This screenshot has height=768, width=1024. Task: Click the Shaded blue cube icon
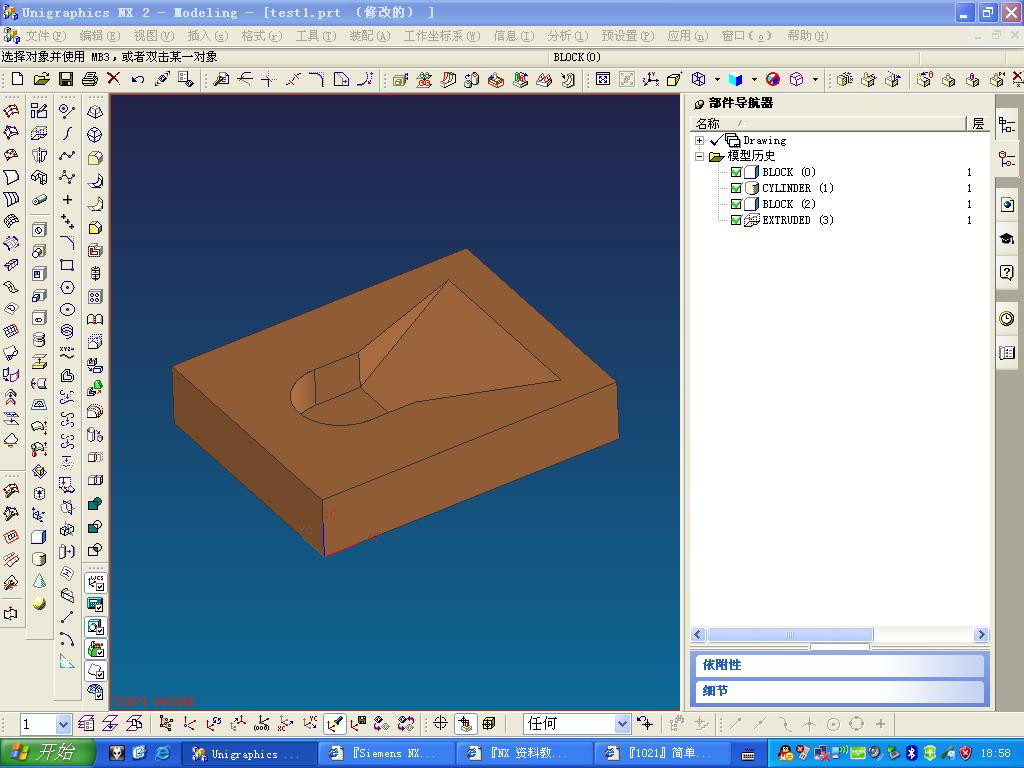[735, 79]
